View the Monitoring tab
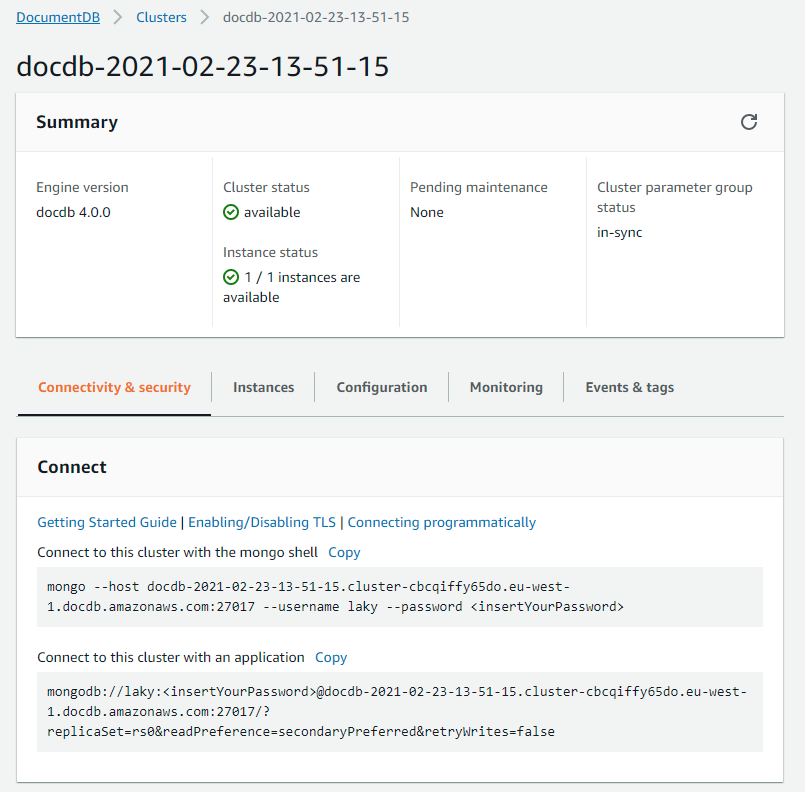Image resolution: width=805 pixels, height=792 pixels. pyautogui.click(x=506, y=387)
